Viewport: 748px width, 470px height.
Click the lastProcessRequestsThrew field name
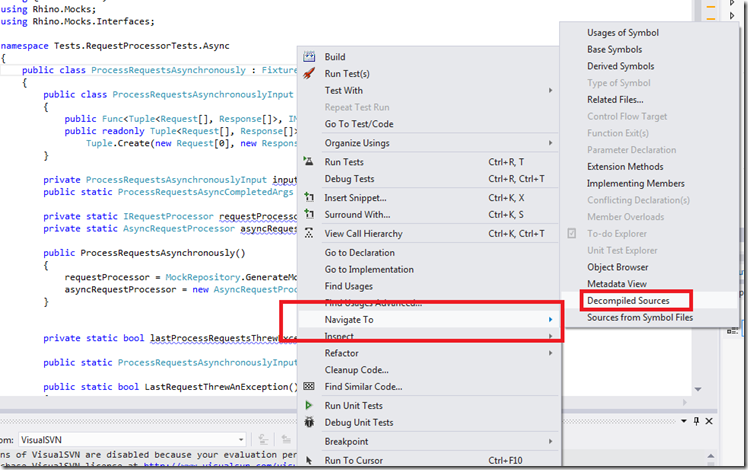point(223,338)
